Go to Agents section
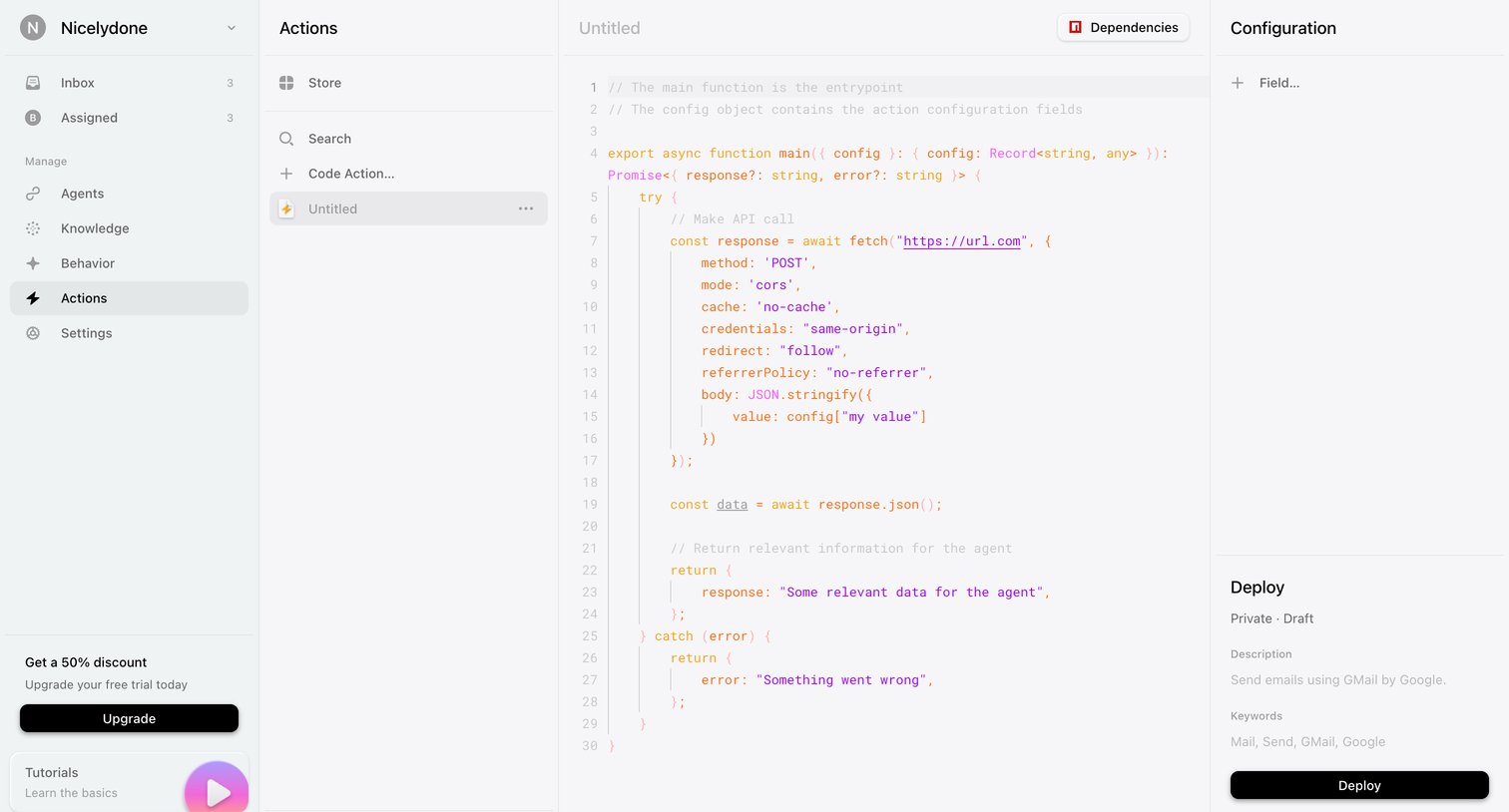The width and height of the screenshot is (1509, 812). (x=129, y=194)
